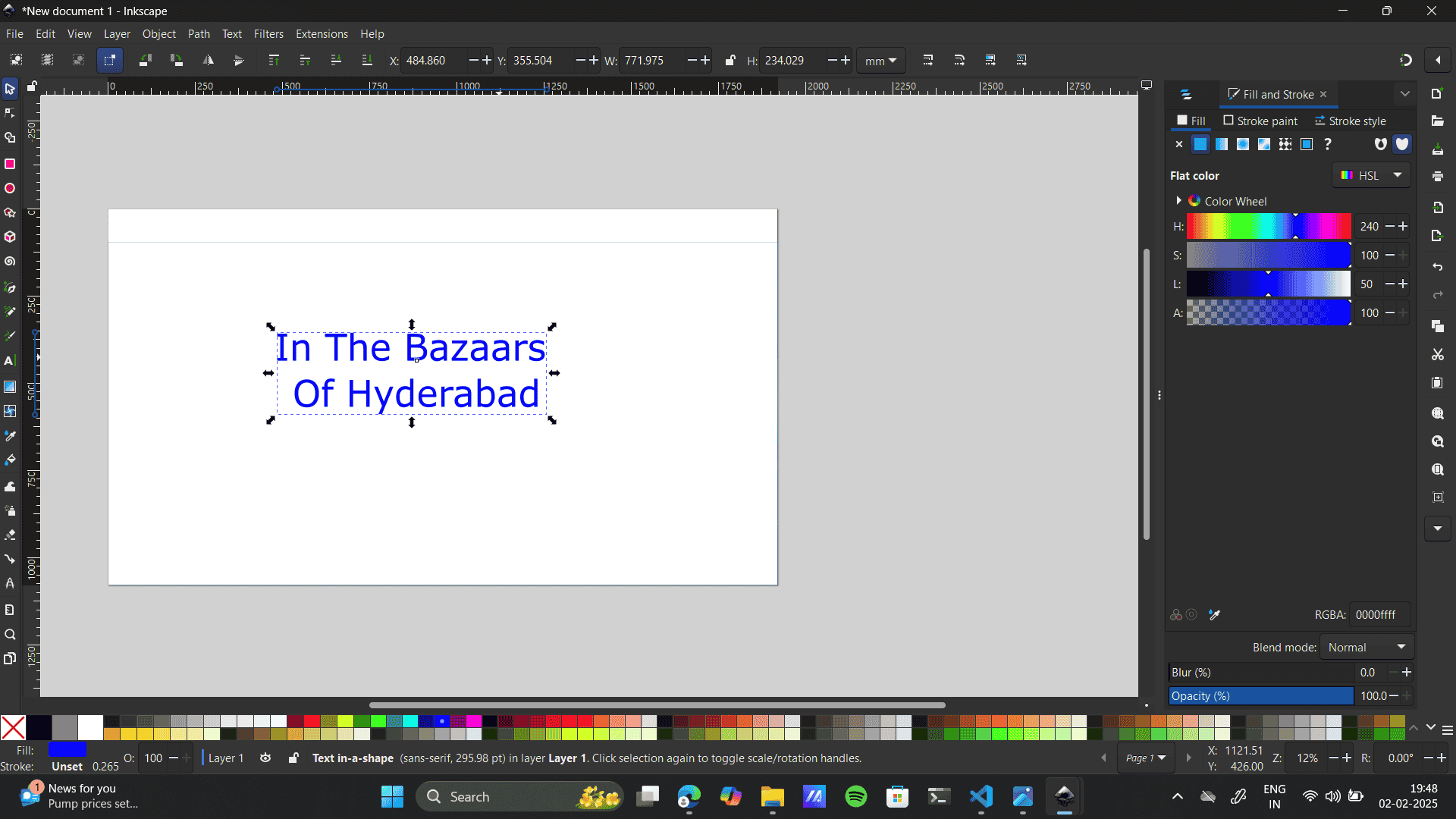Switch to Stroke paint tab

tap(1260, 121)
